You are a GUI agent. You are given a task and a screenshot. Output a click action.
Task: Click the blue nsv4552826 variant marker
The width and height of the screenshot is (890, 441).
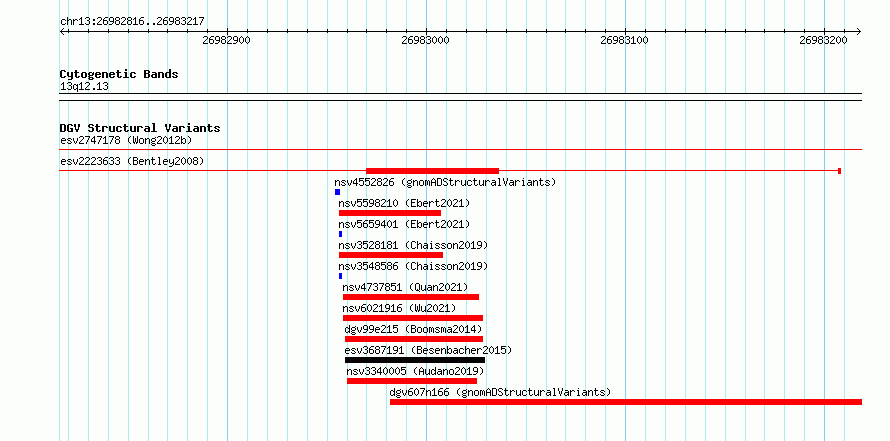click(x=337, y=192)
